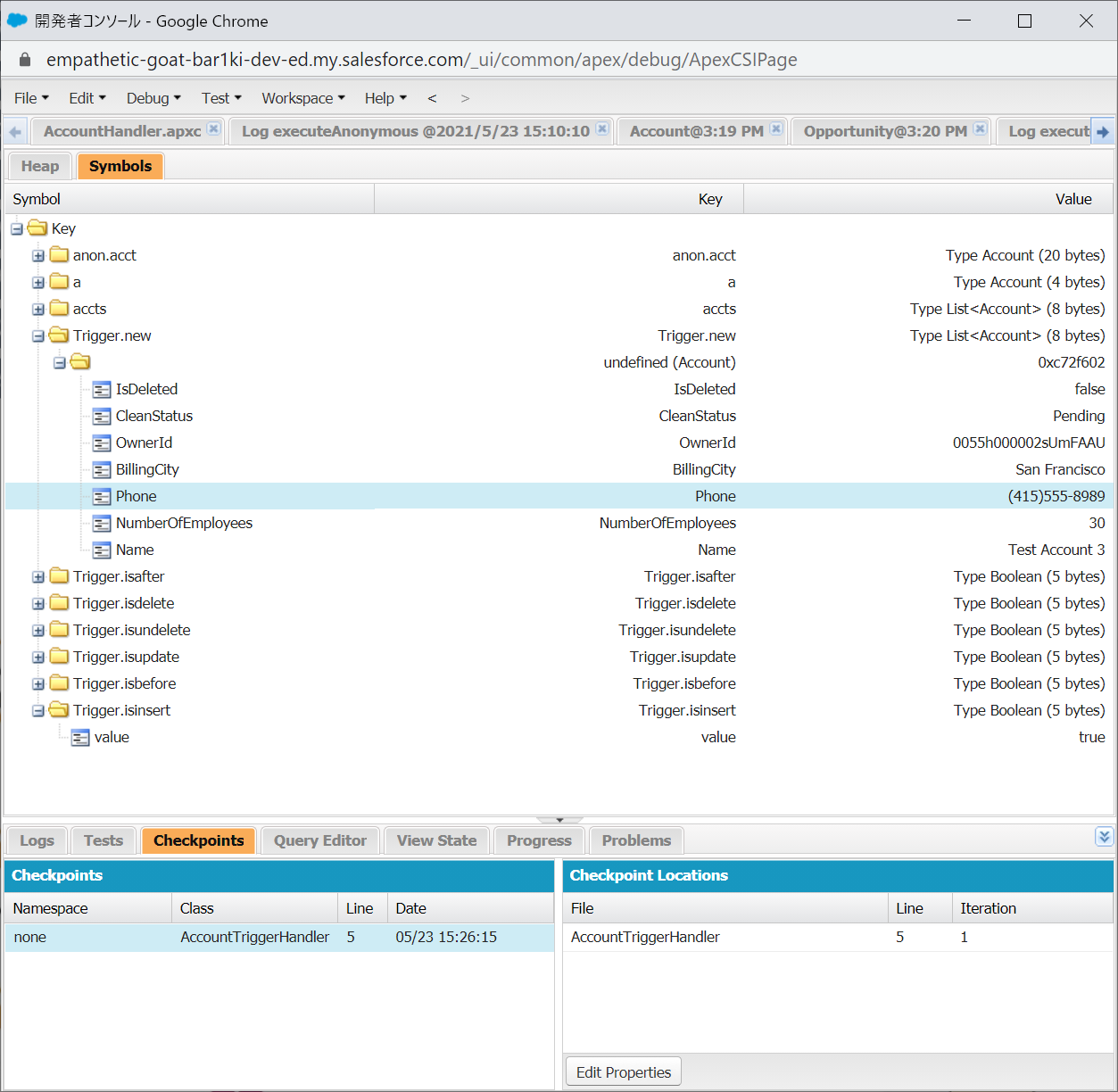Expand the accts node

38,310
